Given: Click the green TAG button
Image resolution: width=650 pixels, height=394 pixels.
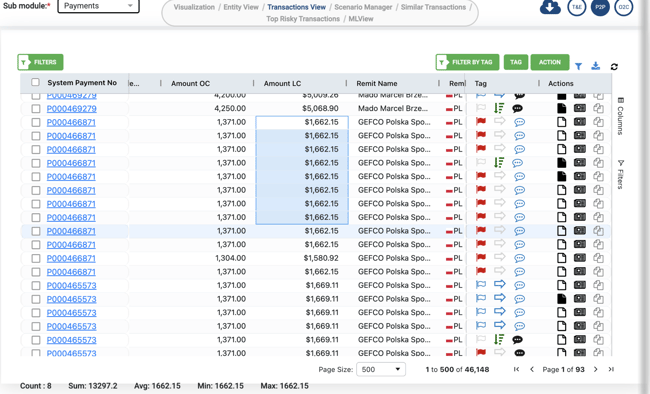Looking at the screenshot, I should (x=516, y=62).
